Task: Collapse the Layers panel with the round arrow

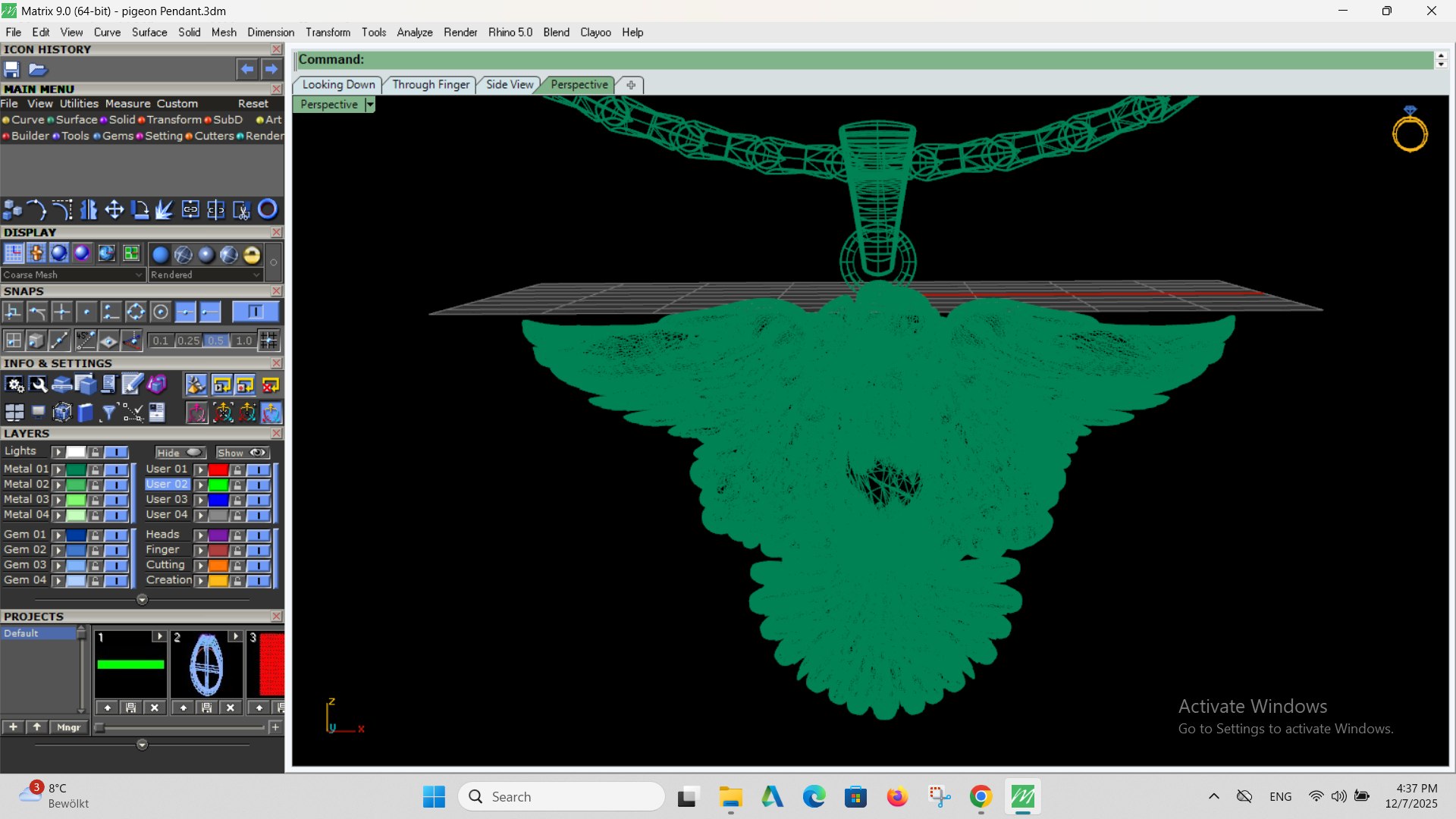Action: (142, 600)
